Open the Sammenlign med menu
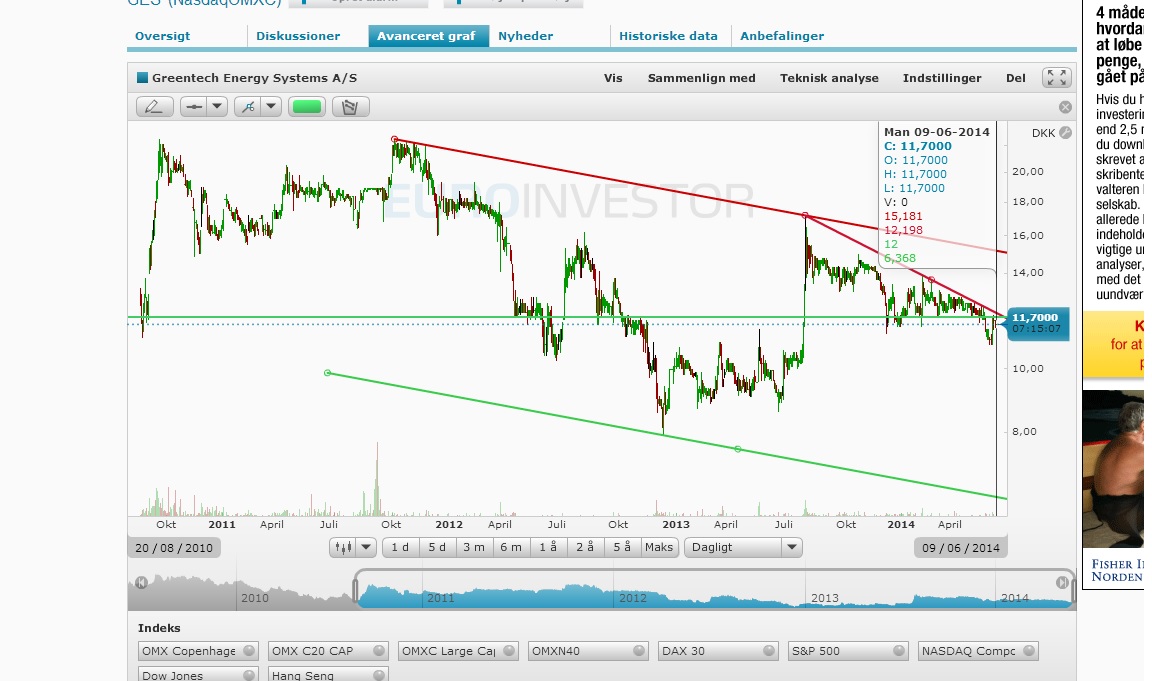Image resolution: width=1152 pixels, height=681 pixels. click(x=701, y=78)
